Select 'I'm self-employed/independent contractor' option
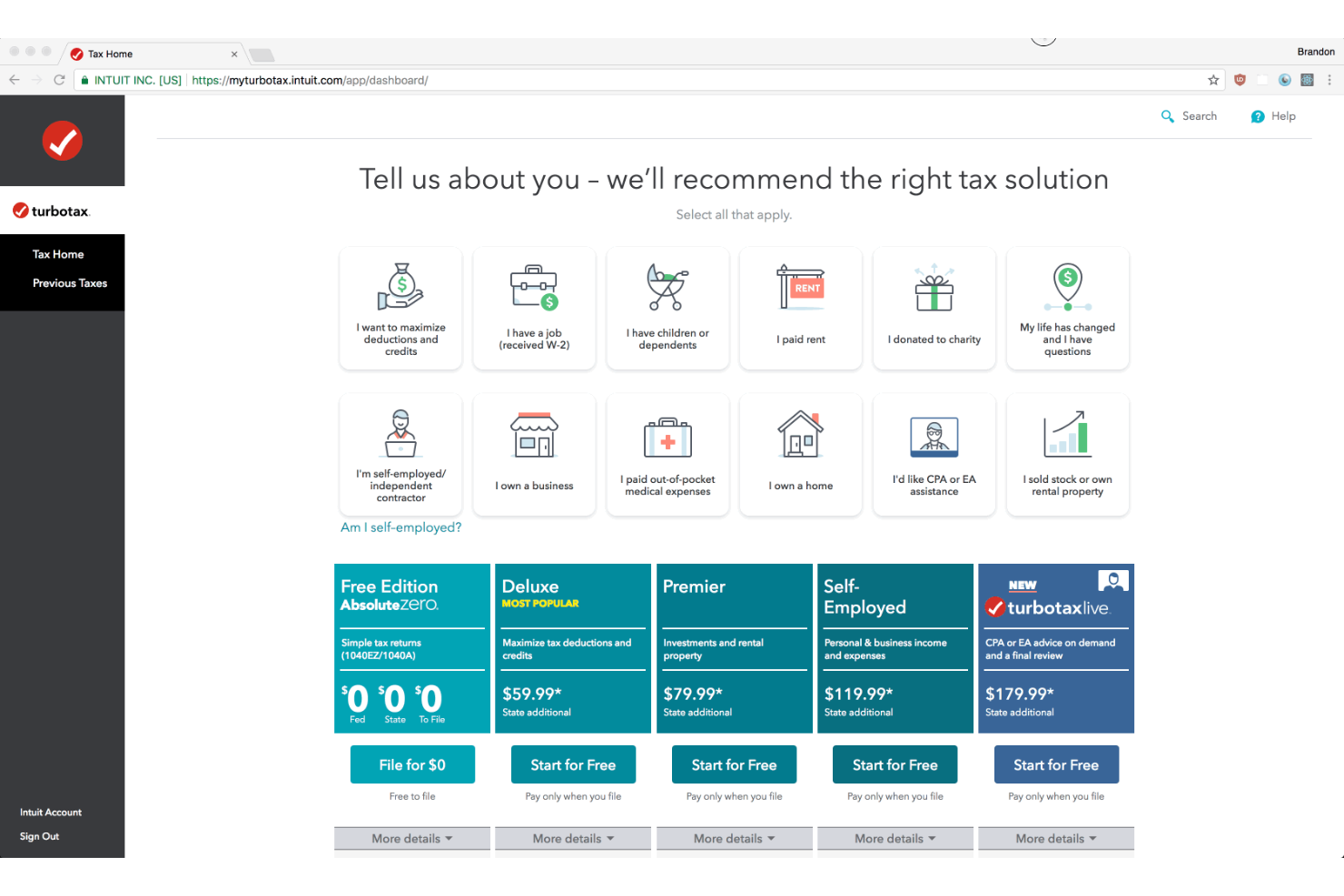 pyautogui.click(x=400, y=455)
